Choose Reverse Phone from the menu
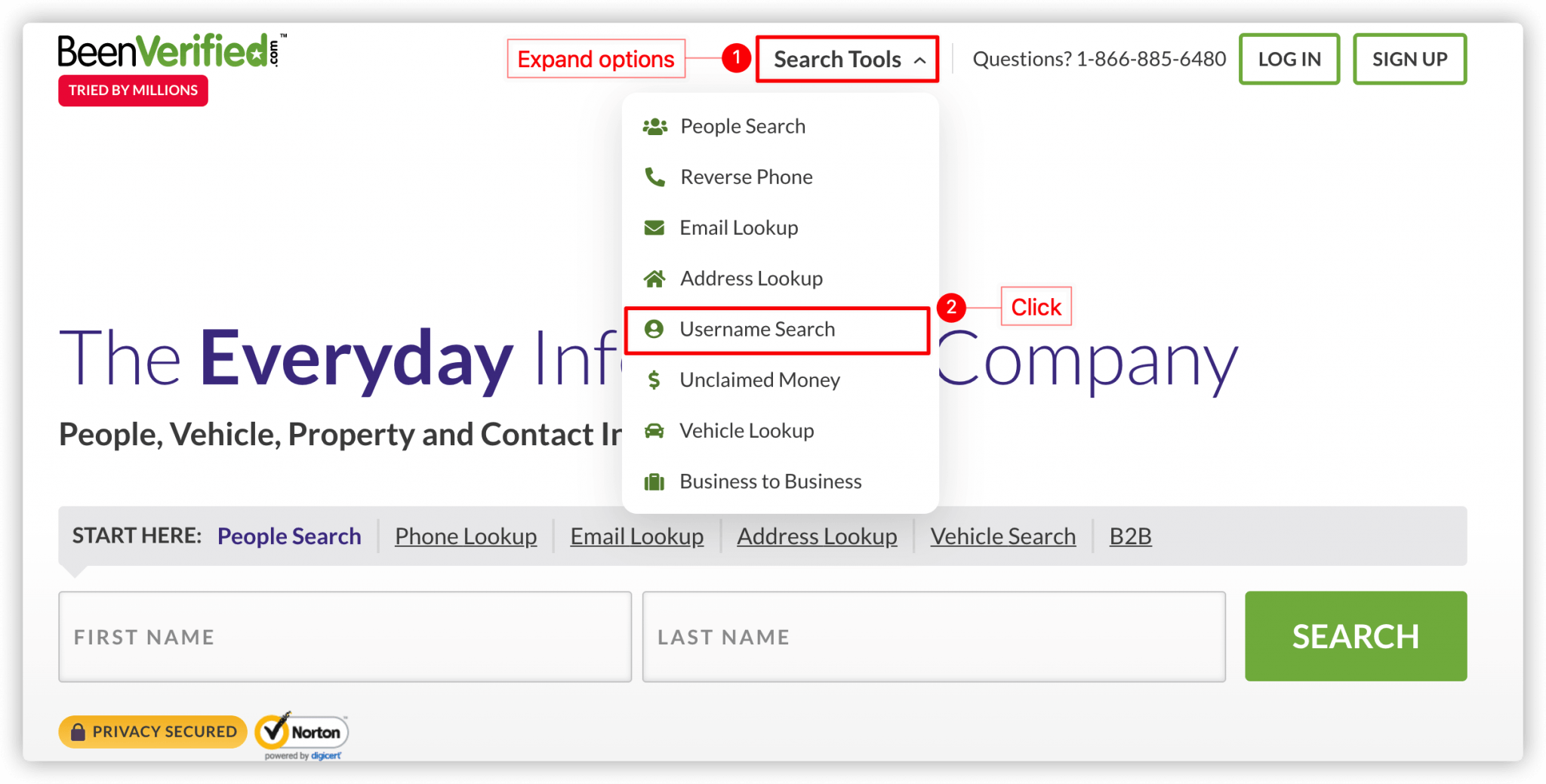The width and height of the screenshot is (1546, 784). coord(780,177)
